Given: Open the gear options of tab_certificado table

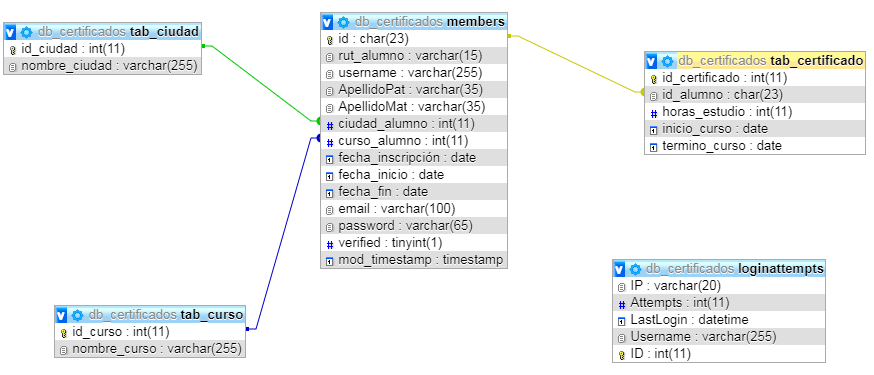Looking at the screenshot, I should tap(667, 61).
